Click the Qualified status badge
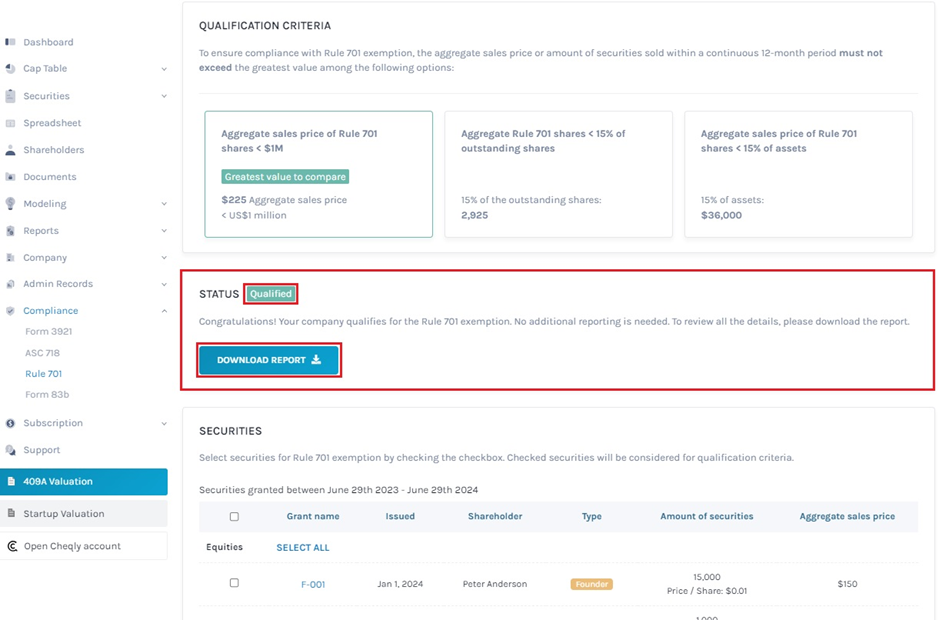 271,294
